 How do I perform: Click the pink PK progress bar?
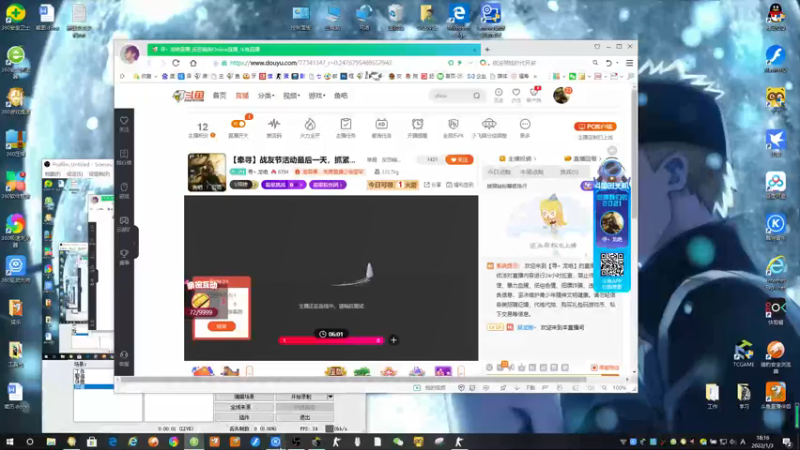coord(331,340)
